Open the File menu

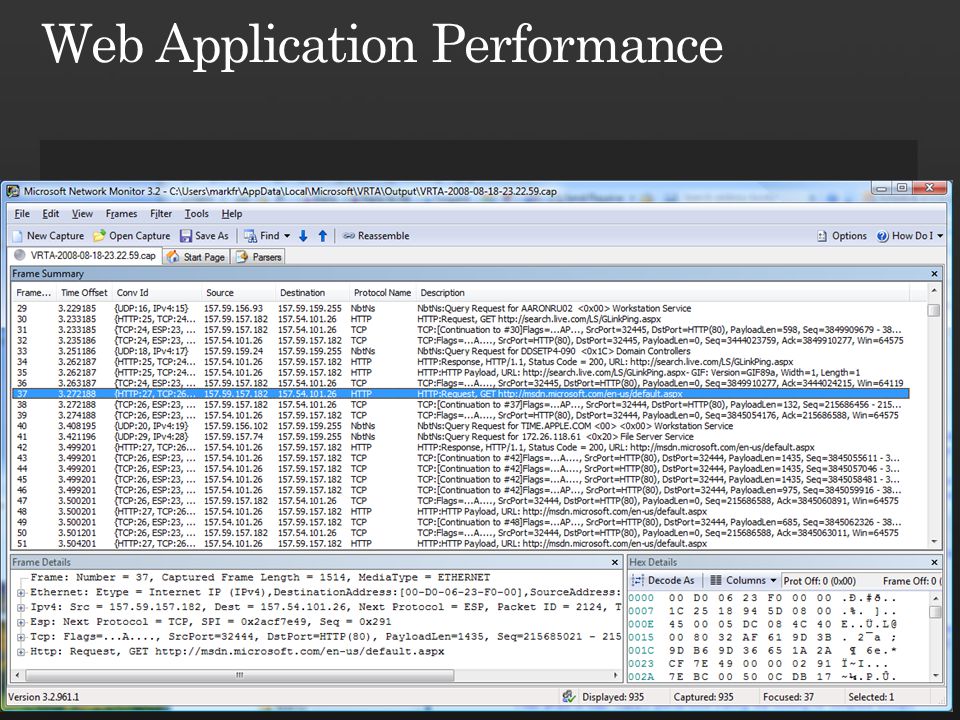click(22, 214)
